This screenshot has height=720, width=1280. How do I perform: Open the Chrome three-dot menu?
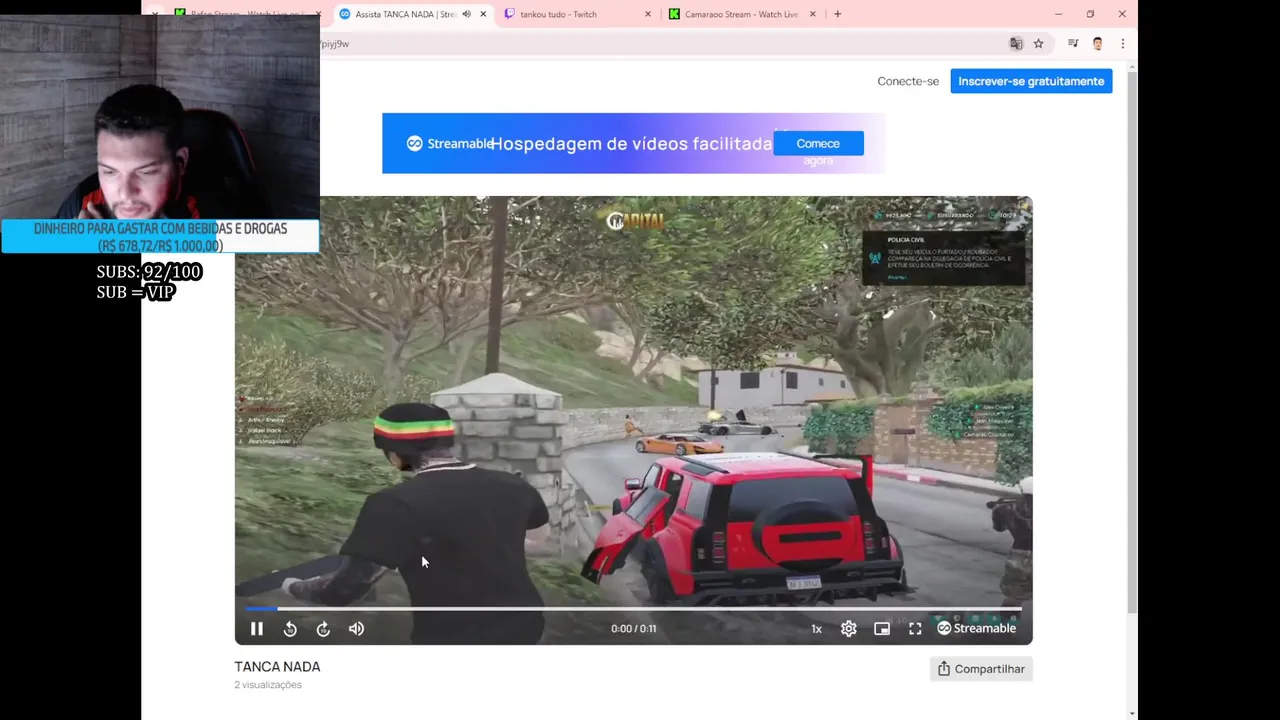(1122, 44)
